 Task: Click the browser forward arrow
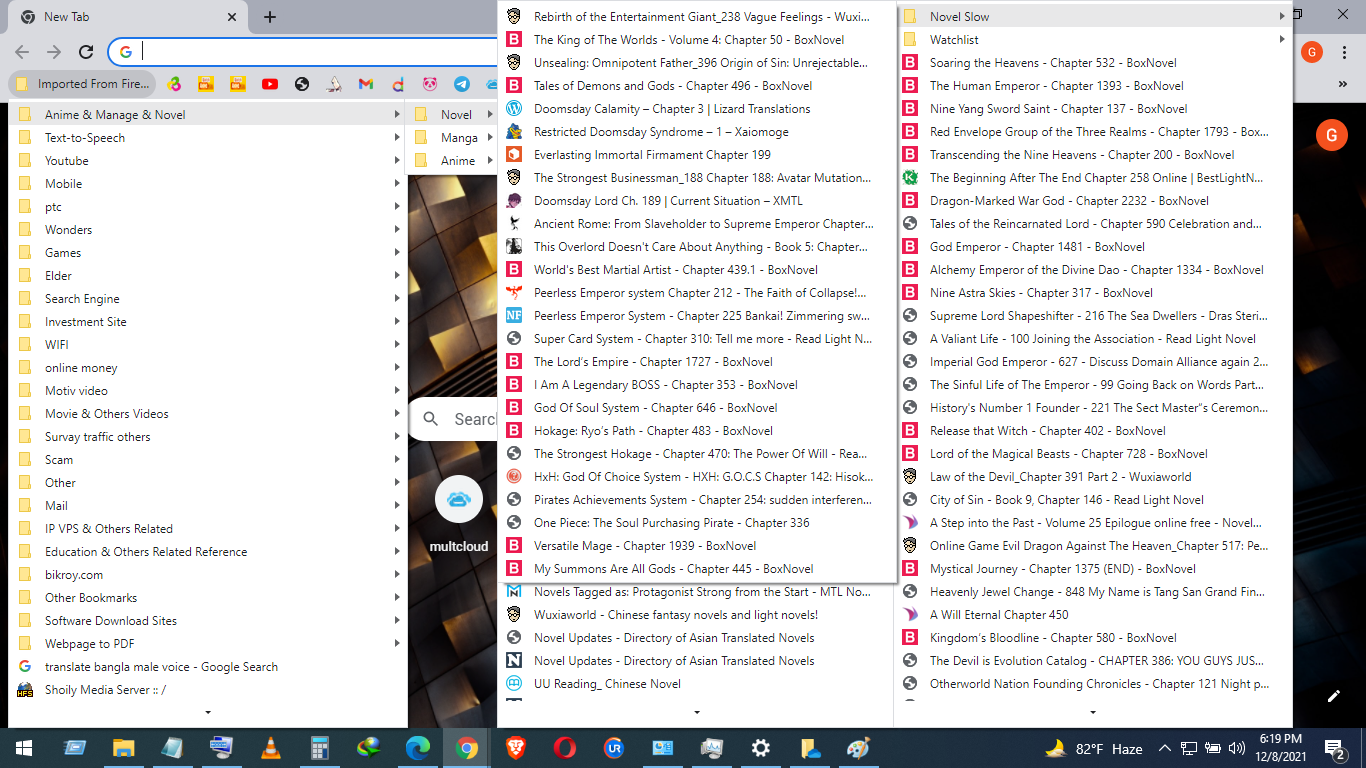click(54, 52)
